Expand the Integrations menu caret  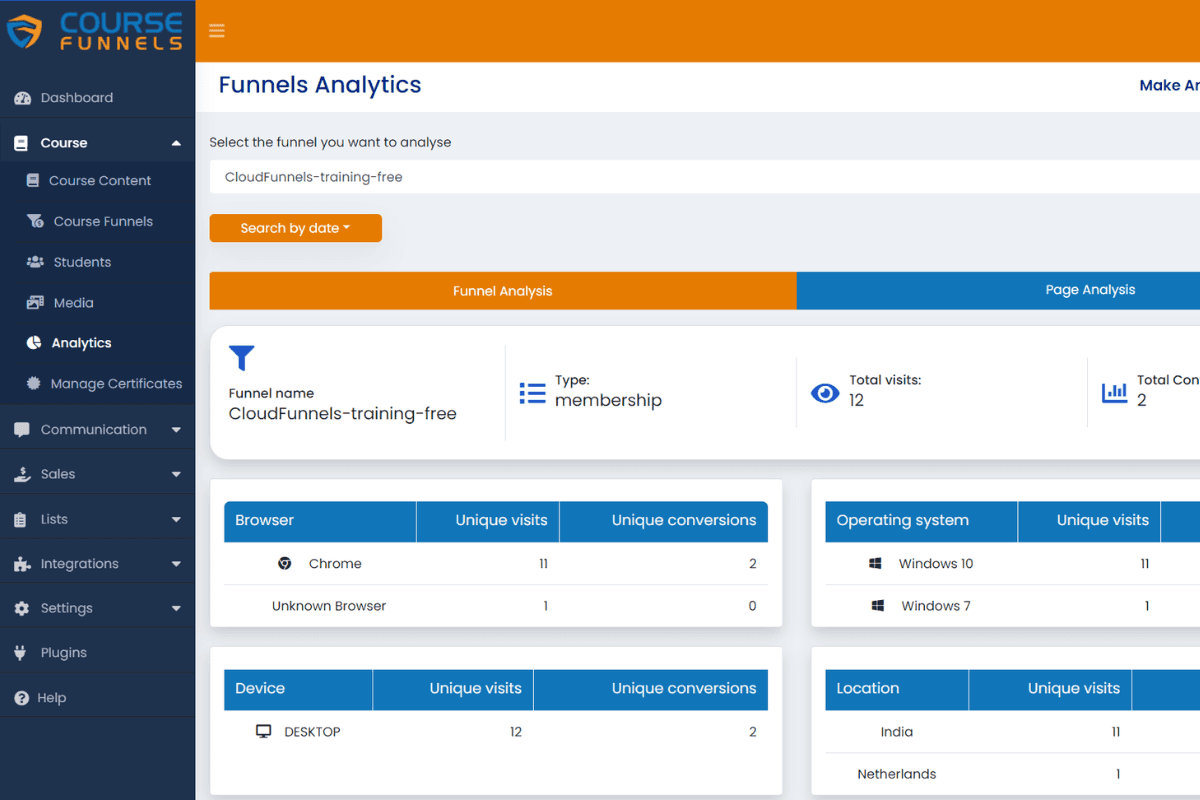coord(176,564)
